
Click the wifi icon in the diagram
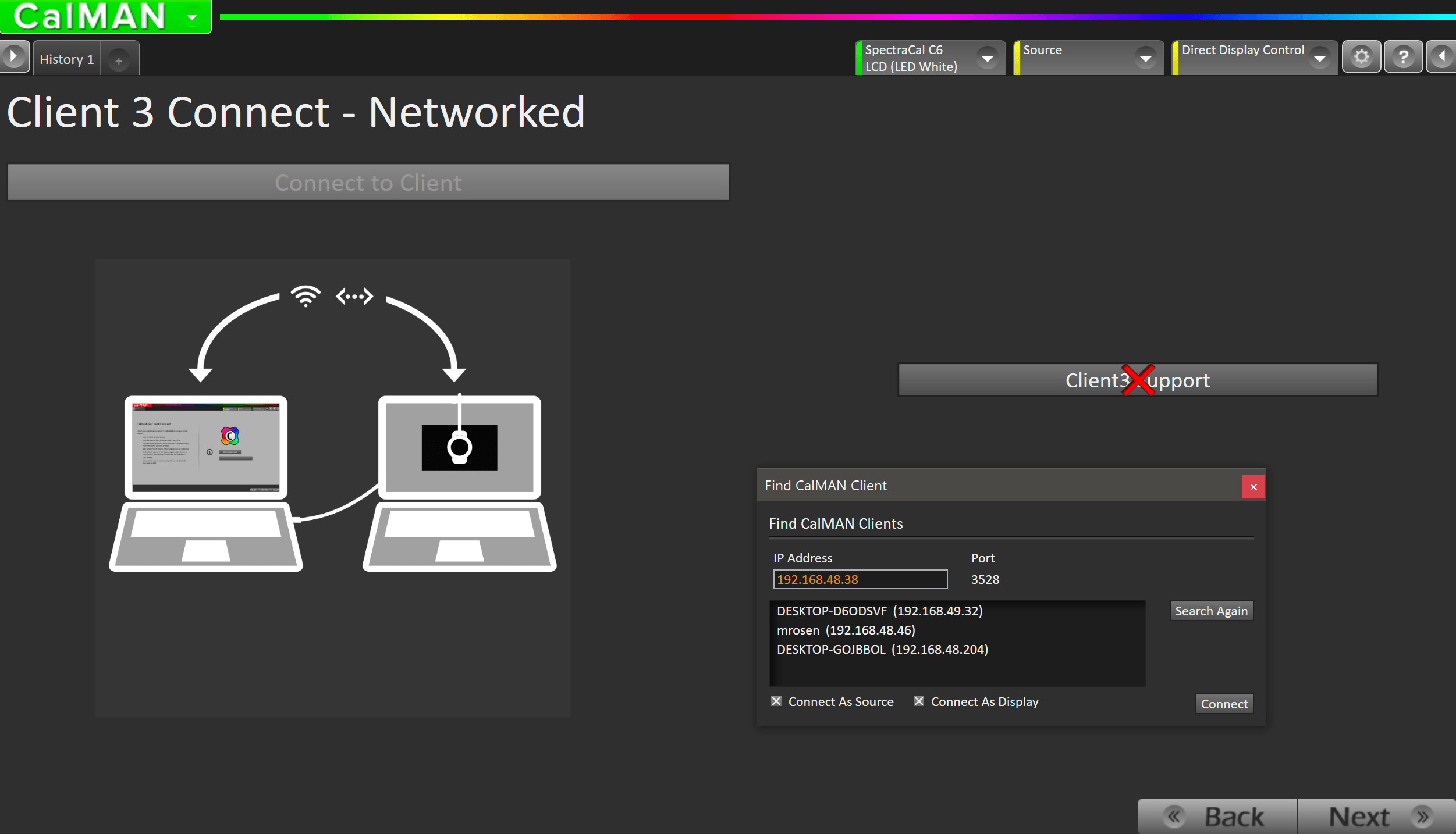pos(306,296)
